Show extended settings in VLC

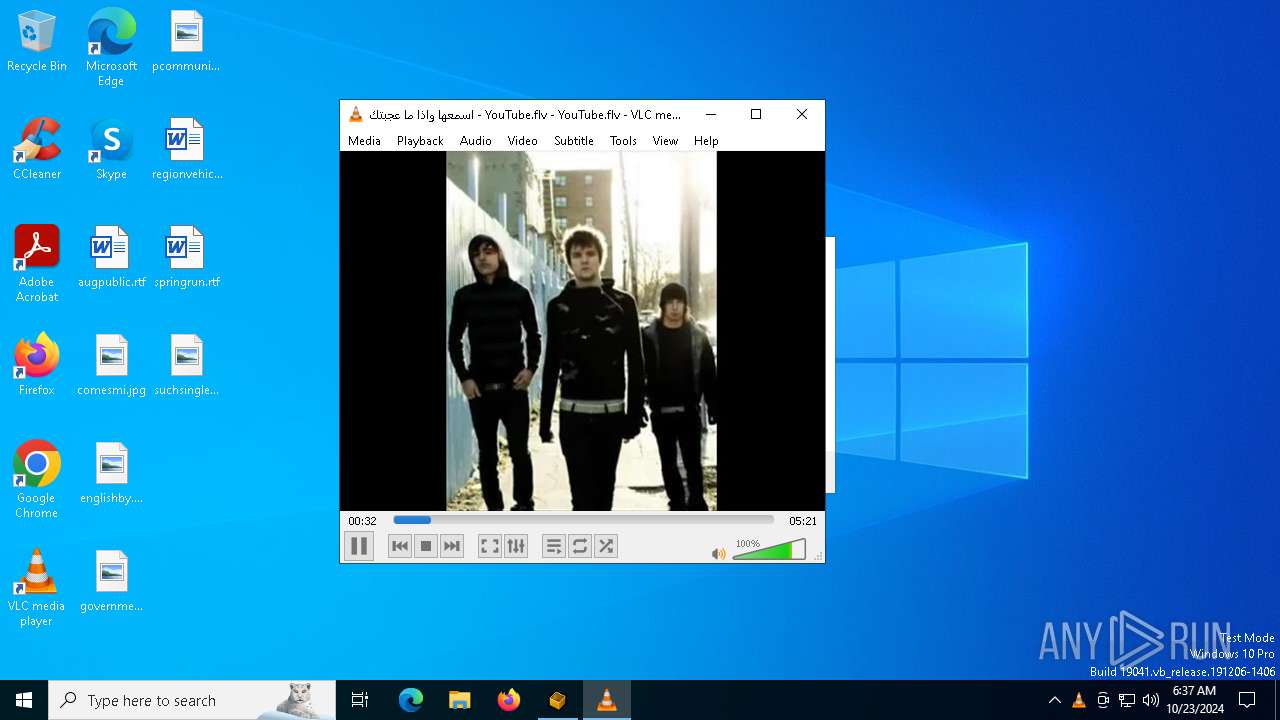tap(516, 546)
